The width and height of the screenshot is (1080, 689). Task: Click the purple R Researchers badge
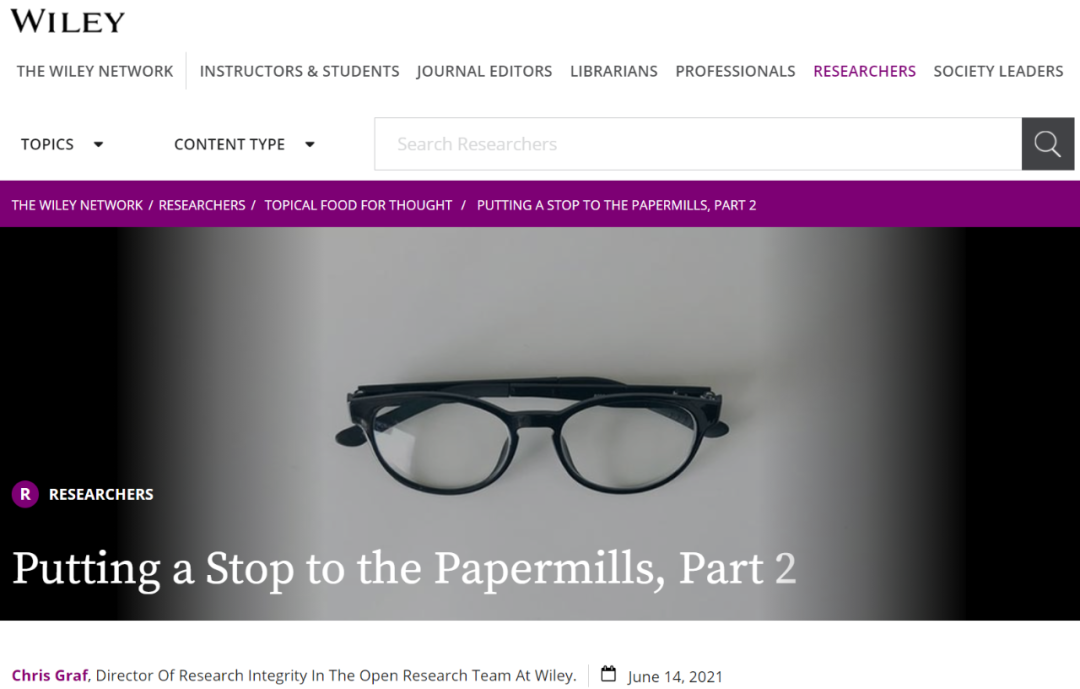point(25,494)
